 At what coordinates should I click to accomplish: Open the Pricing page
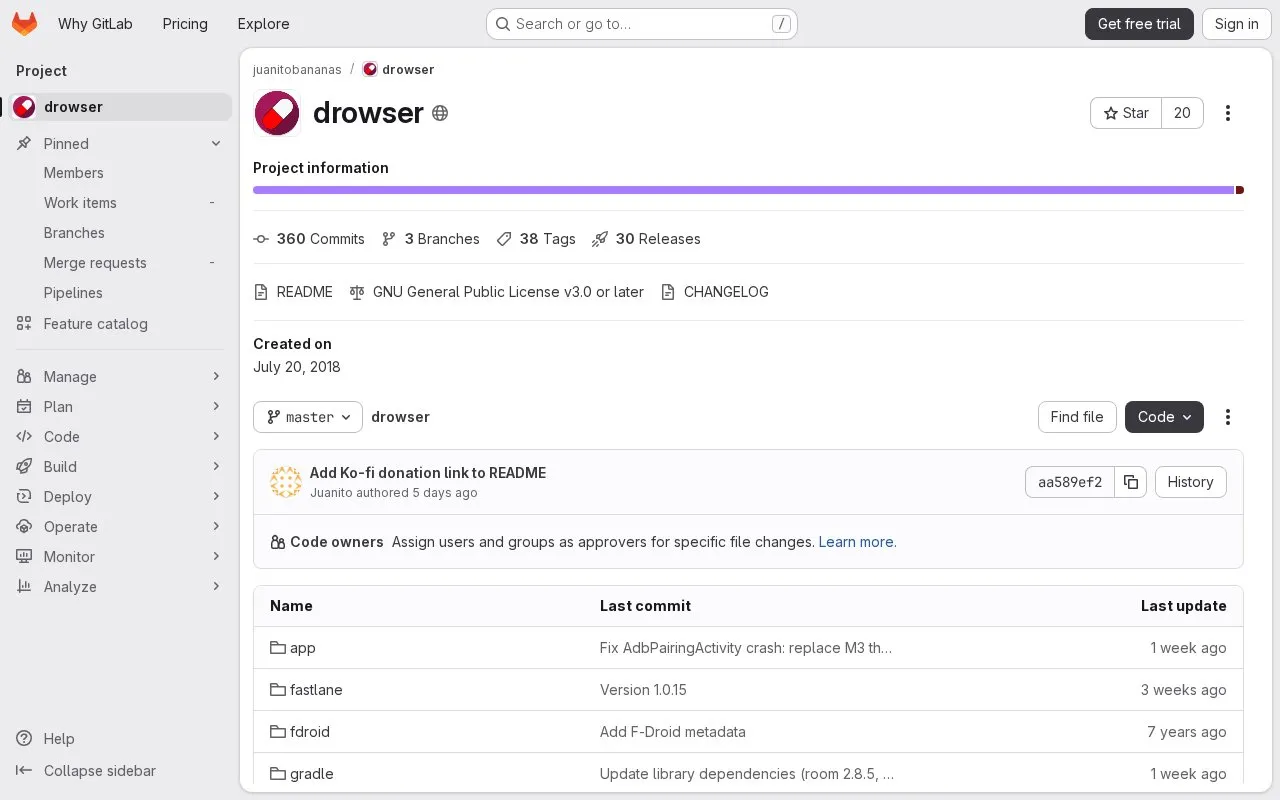point(185,24)
